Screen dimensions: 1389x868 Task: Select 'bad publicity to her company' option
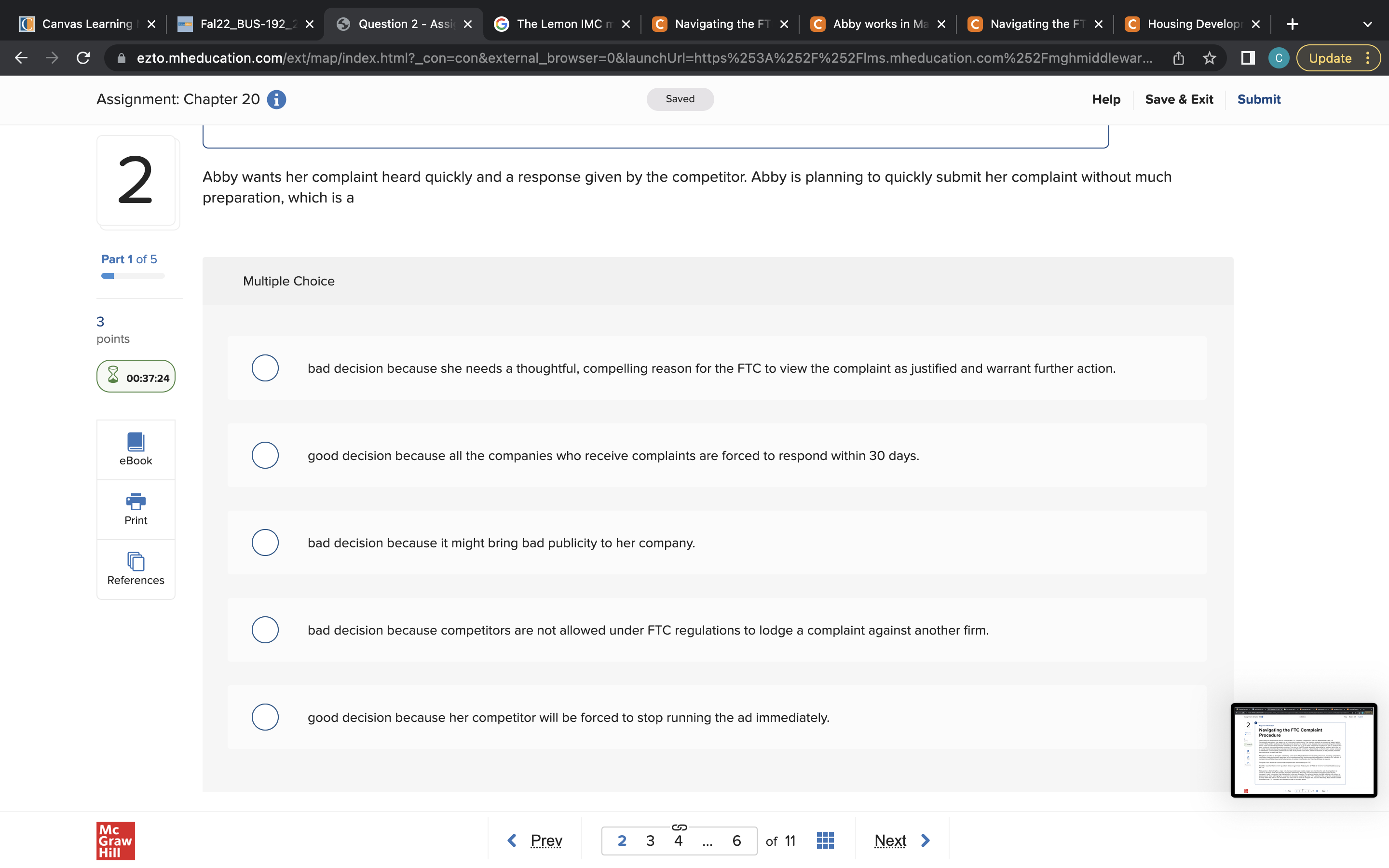pyautogui.click(x=265, y=542)
